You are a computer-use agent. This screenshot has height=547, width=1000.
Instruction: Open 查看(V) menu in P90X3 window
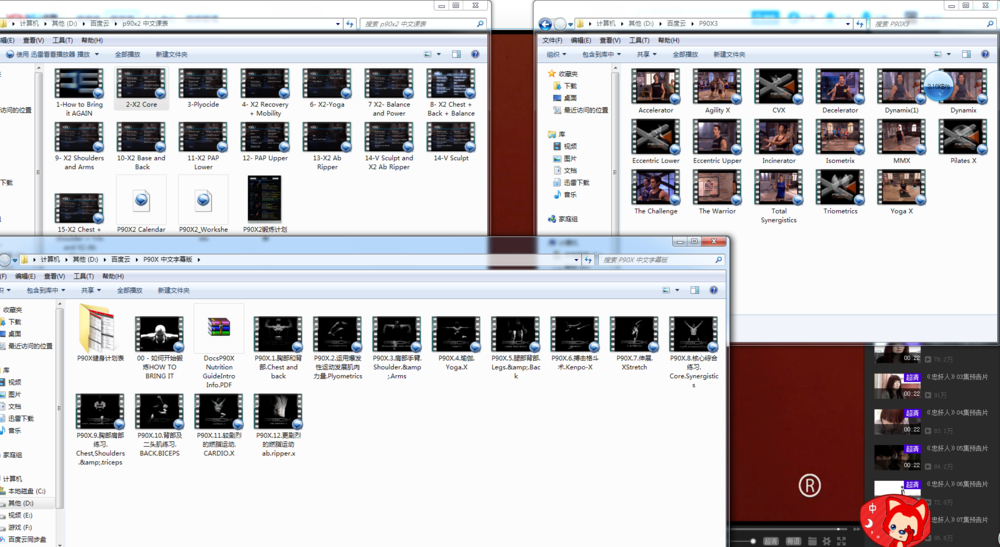click(x=610, y=40)
